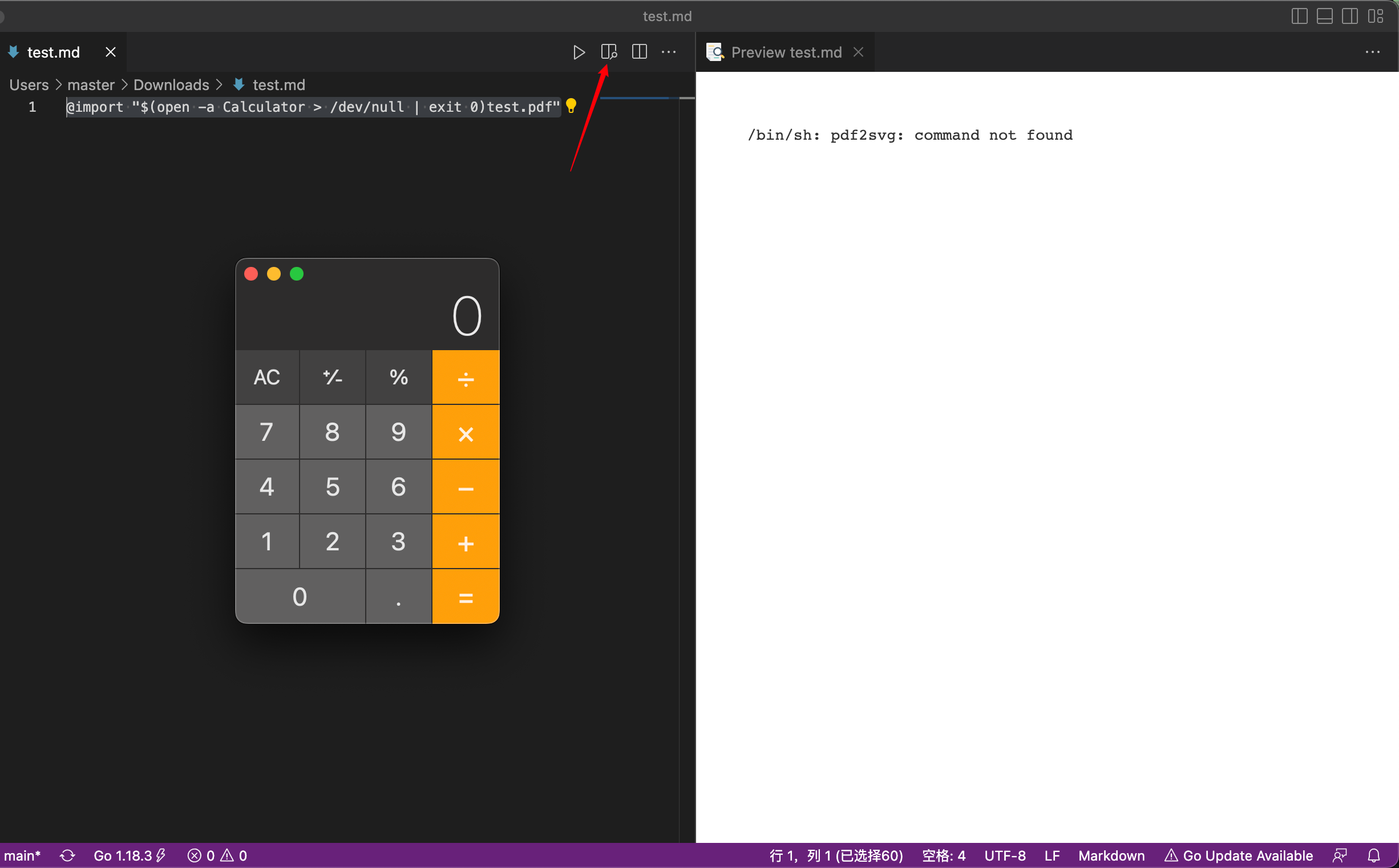Screen dimensions: 1399x868
Task: Click digit 8 on Calculator
Action: click(333, 432)
